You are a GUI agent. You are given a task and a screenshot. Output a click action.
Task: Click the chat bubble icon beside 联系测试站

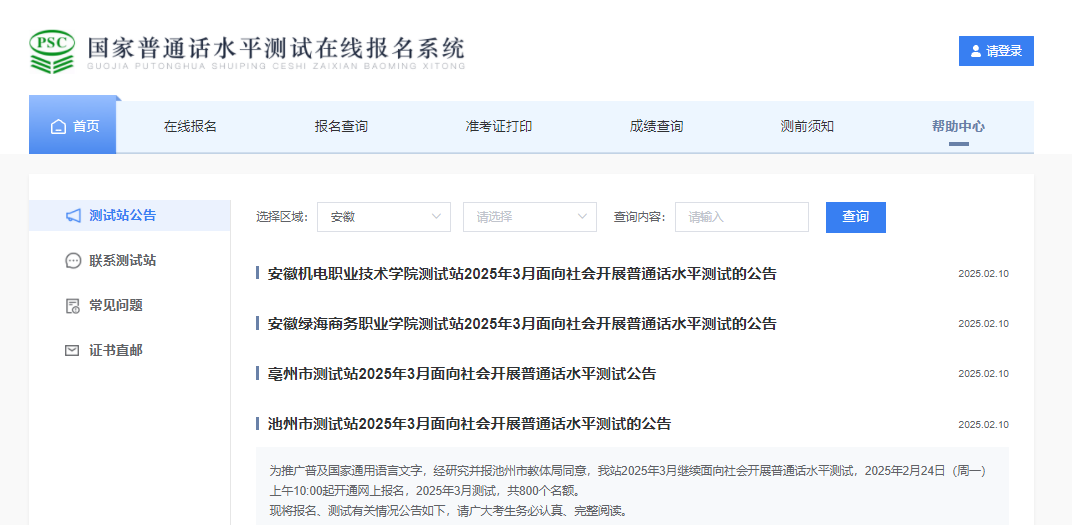coord(73,261)
